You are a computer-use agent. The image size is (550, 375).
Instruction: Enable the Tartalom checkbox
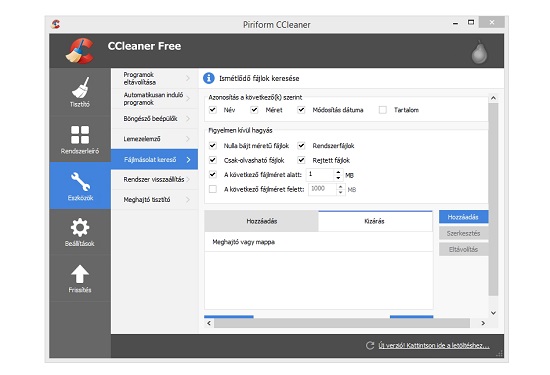click(x=383, y=110)
